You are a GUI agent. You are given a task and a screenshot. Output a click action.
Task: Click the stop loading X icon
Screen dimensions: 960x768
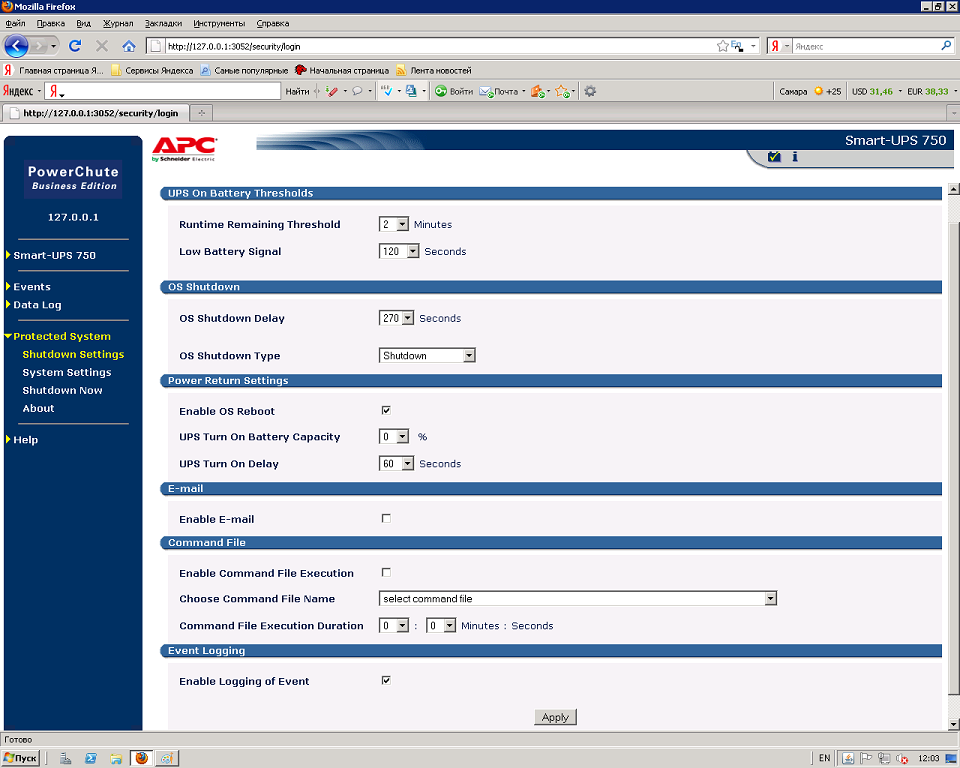[102, 46]
